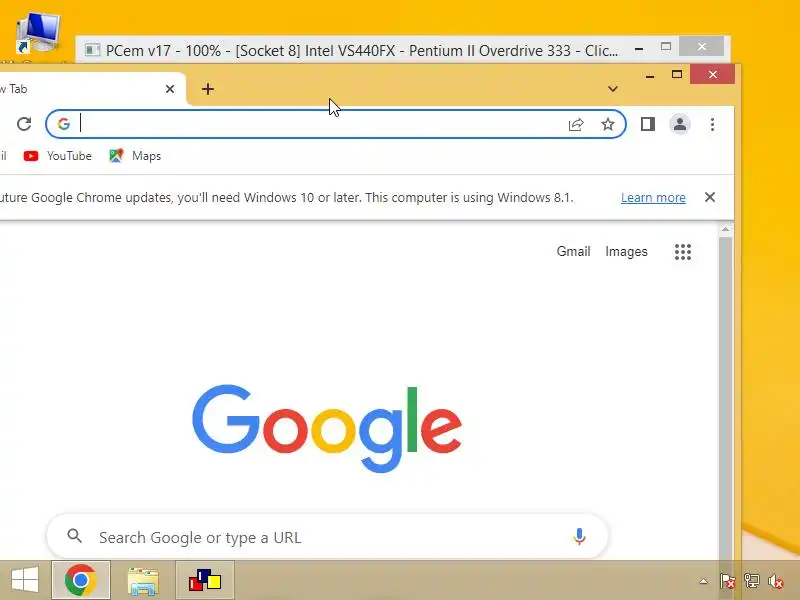Close the New Tab tab
The width and height of the screenshot is (800, 600).
pyautogui.click(x=170, y=89)
